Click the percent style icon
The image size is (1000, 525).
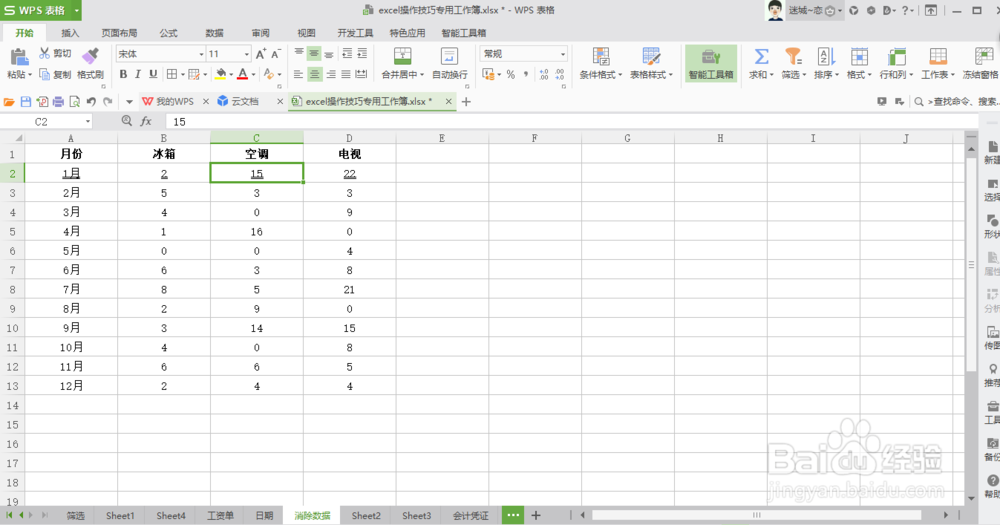[510, 75]
